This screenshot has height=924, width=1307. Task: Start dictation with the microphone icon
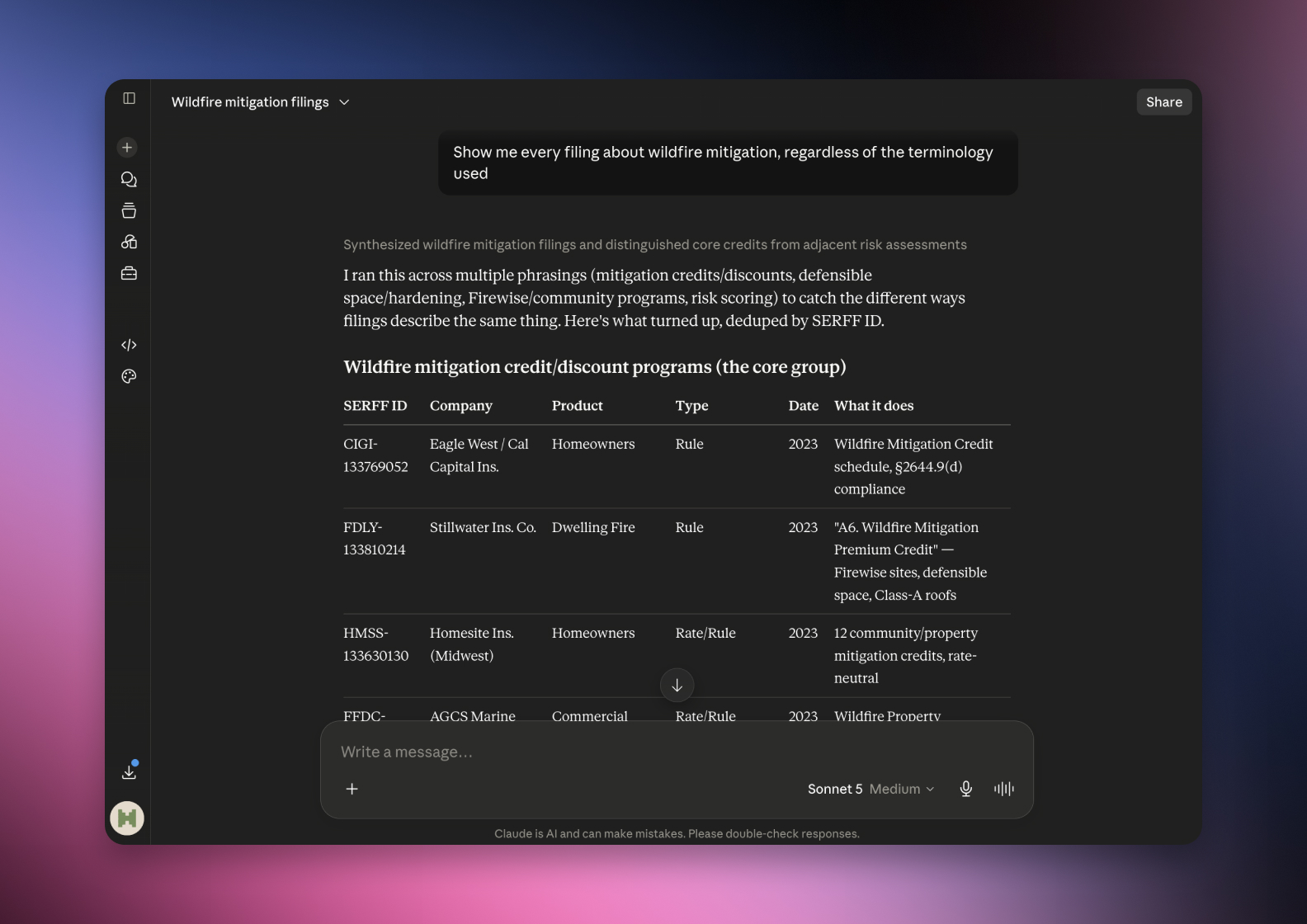[x=965, y=789]
